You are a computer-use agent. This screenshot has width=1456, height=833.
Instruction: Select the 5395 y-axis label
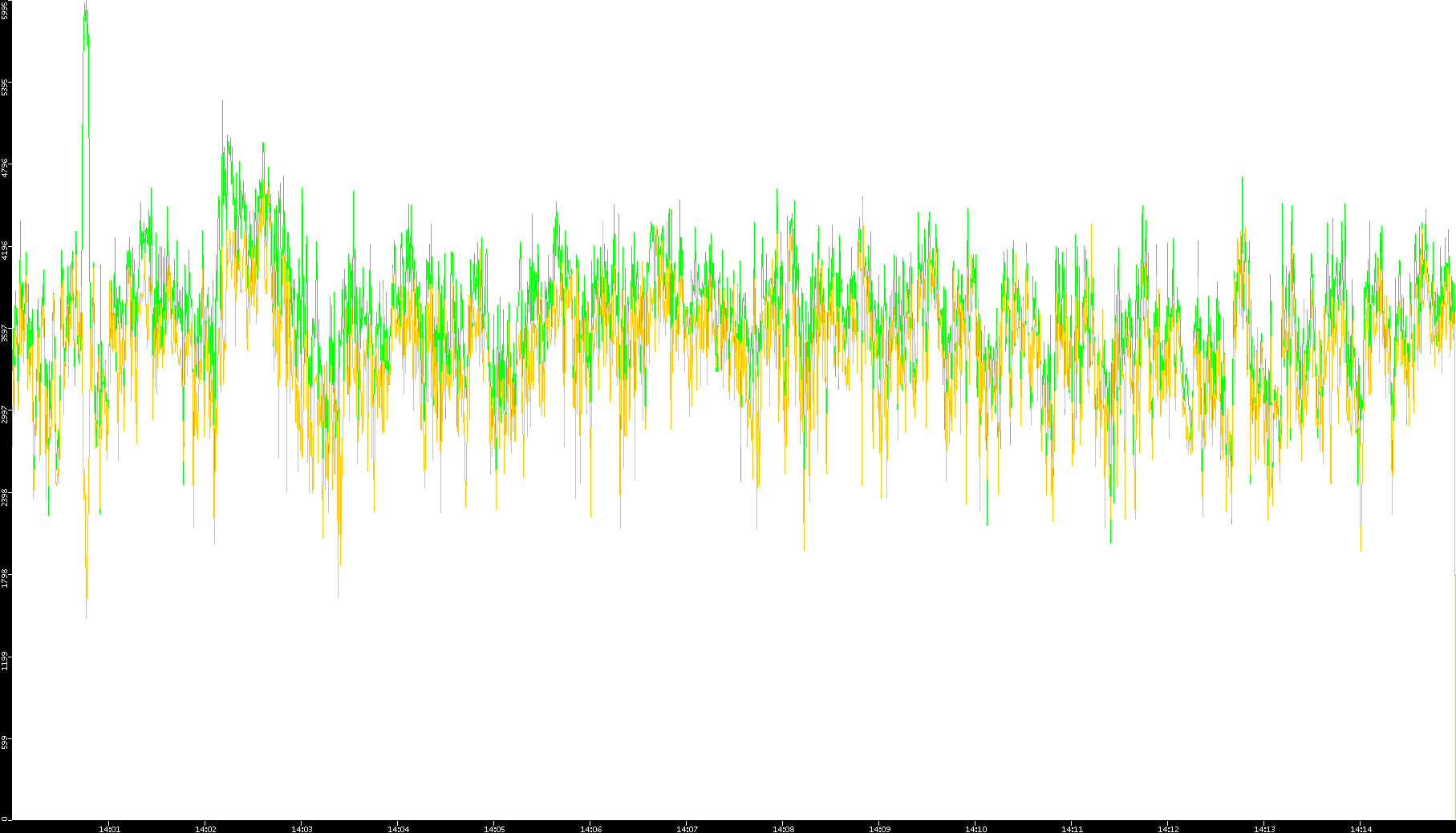[5, 87]
